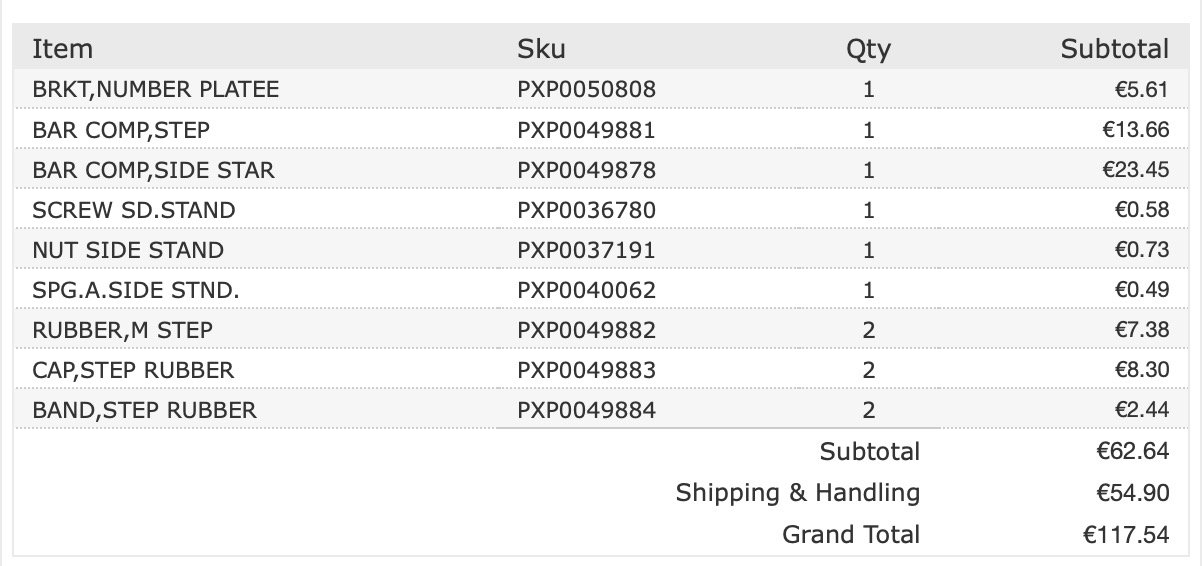Click the Sku column header
Viewport: 1202px width, 566px height.
(x=541, y=49)
